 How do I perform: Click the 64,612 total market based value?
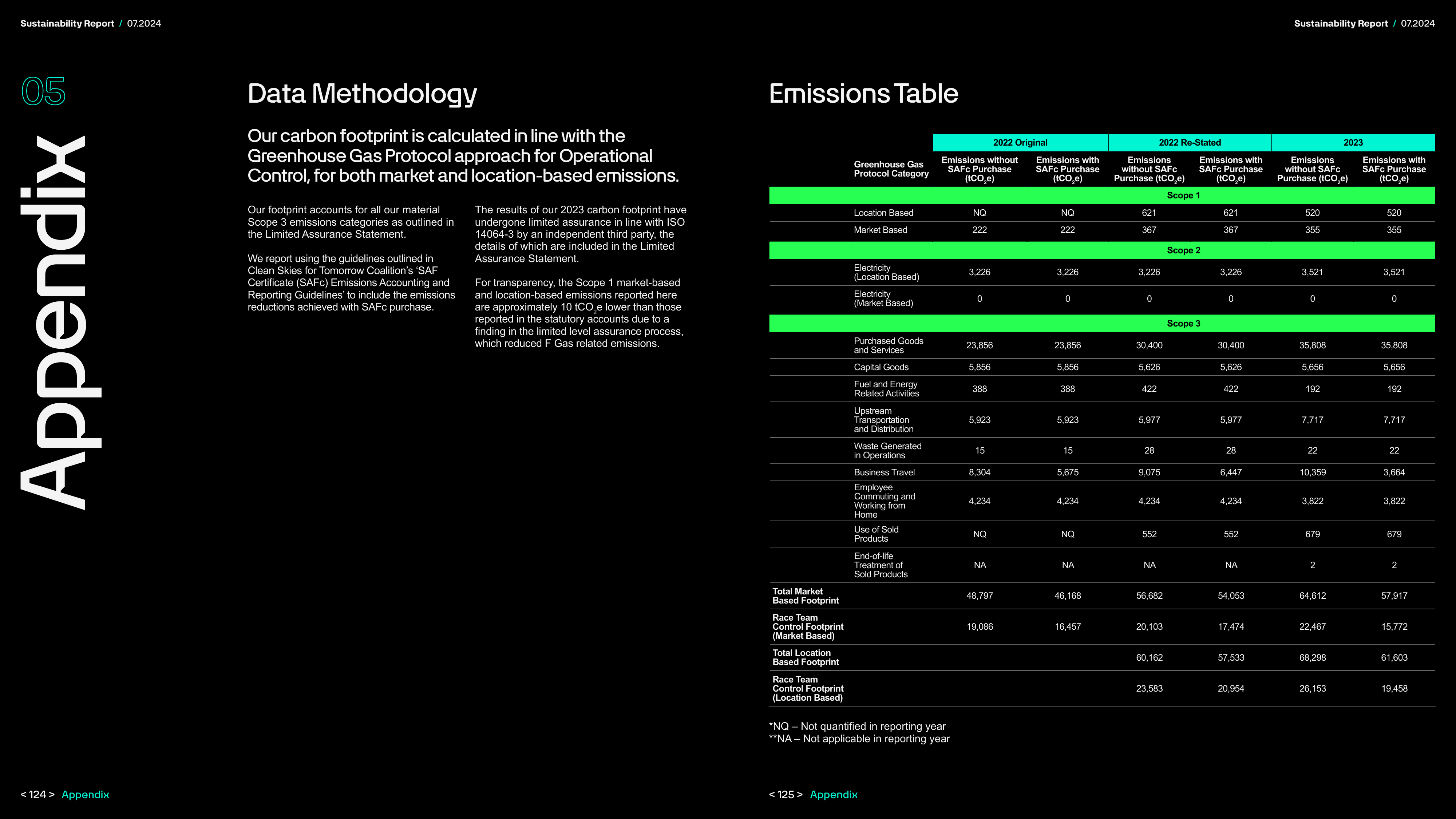(1313, 596)
